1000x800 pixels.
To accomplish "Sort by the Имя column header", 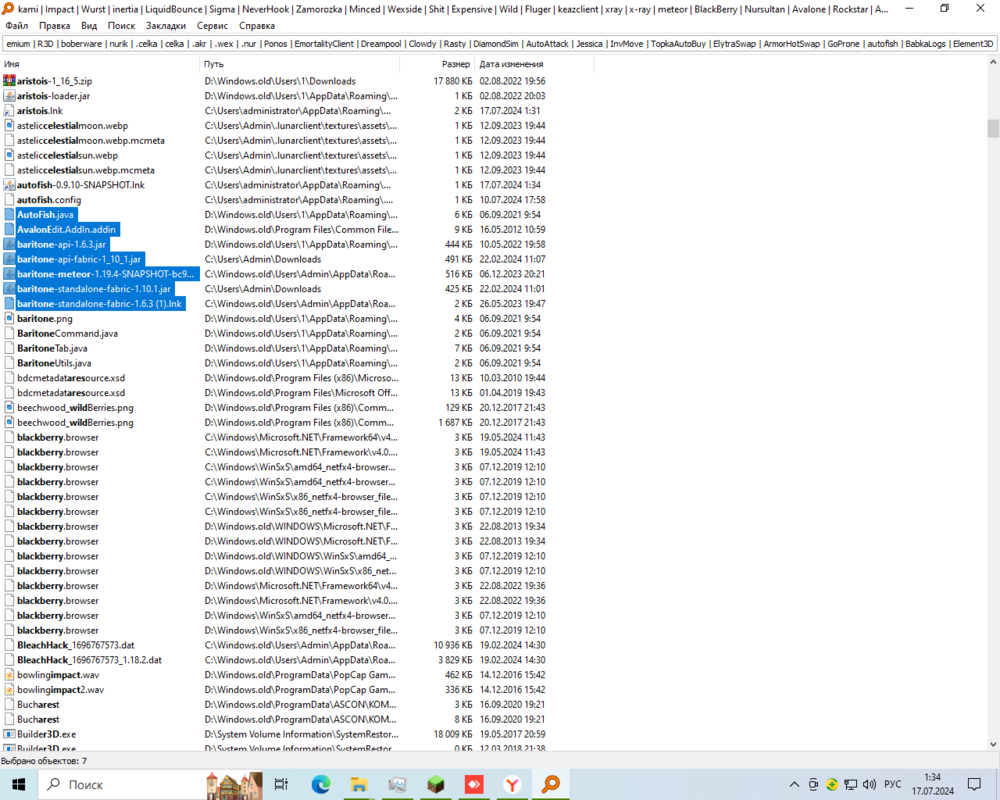I will coord(100,64).
